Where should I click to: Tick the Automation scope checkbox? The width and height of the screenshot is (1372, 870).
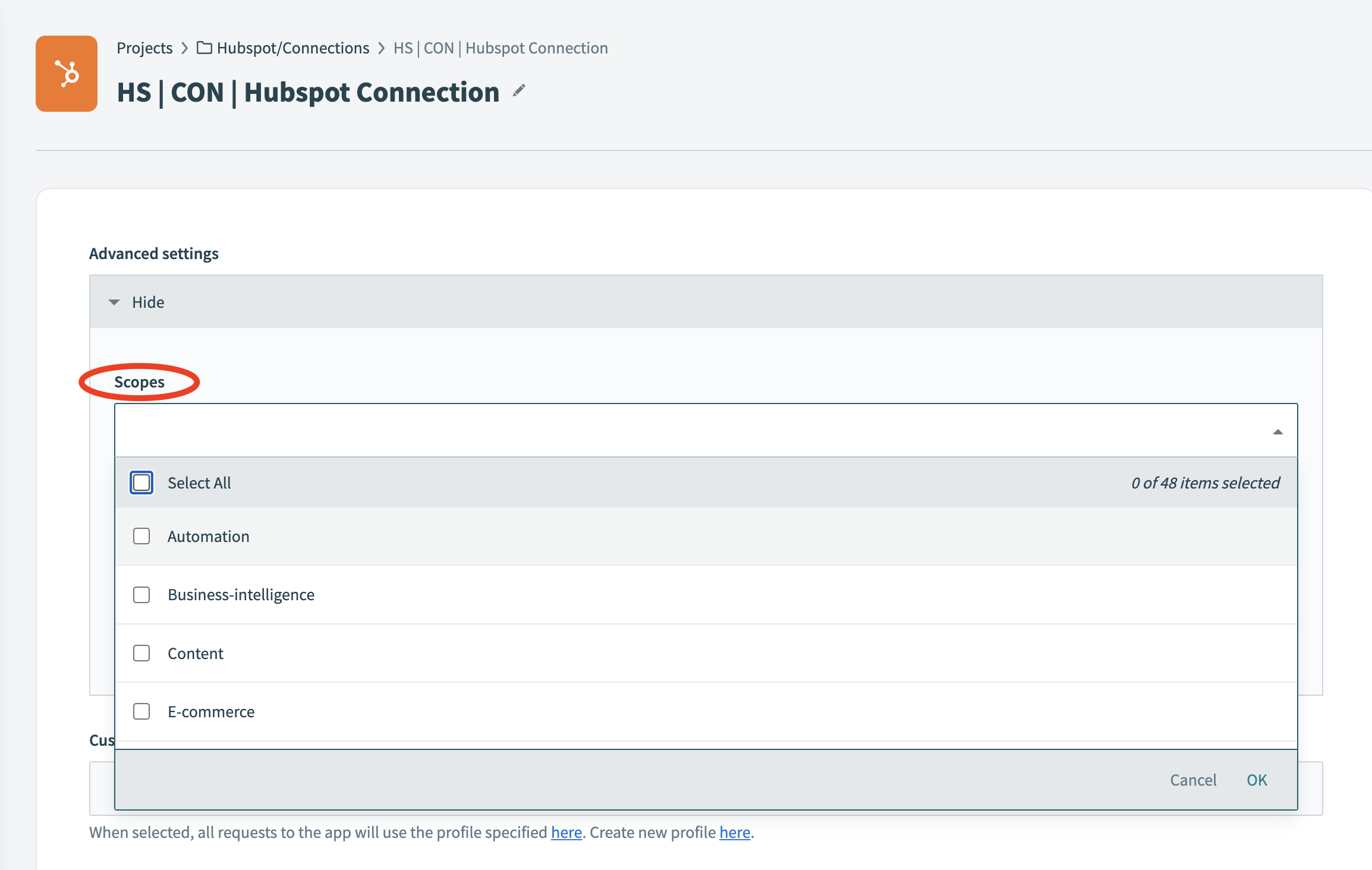click(x=141, y=536)
